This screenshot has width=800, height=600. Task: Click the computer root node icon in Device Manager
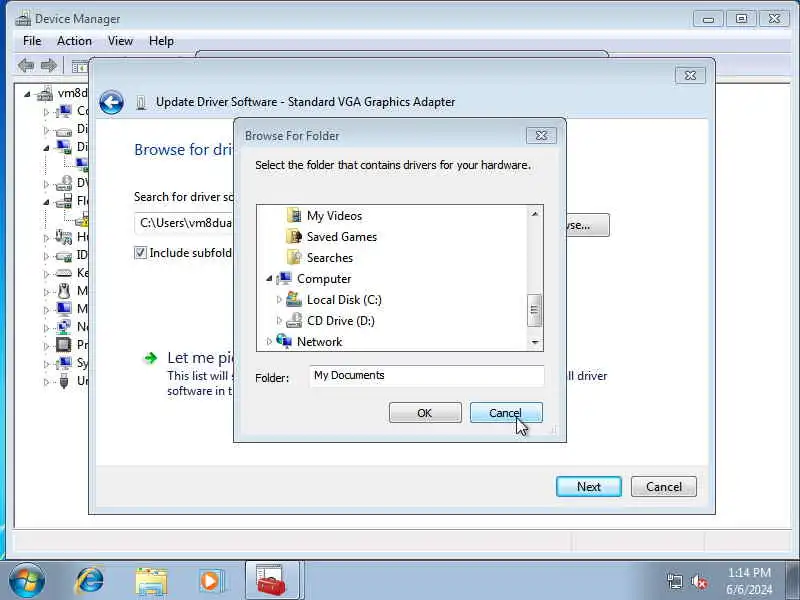point(45,93)
